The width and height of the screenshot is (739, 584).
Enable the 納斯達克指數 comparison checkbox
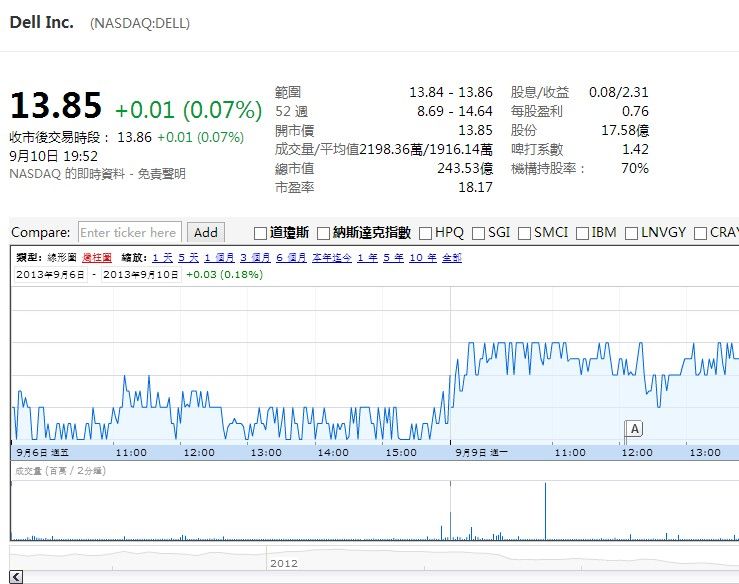click(x=323, y=233)
